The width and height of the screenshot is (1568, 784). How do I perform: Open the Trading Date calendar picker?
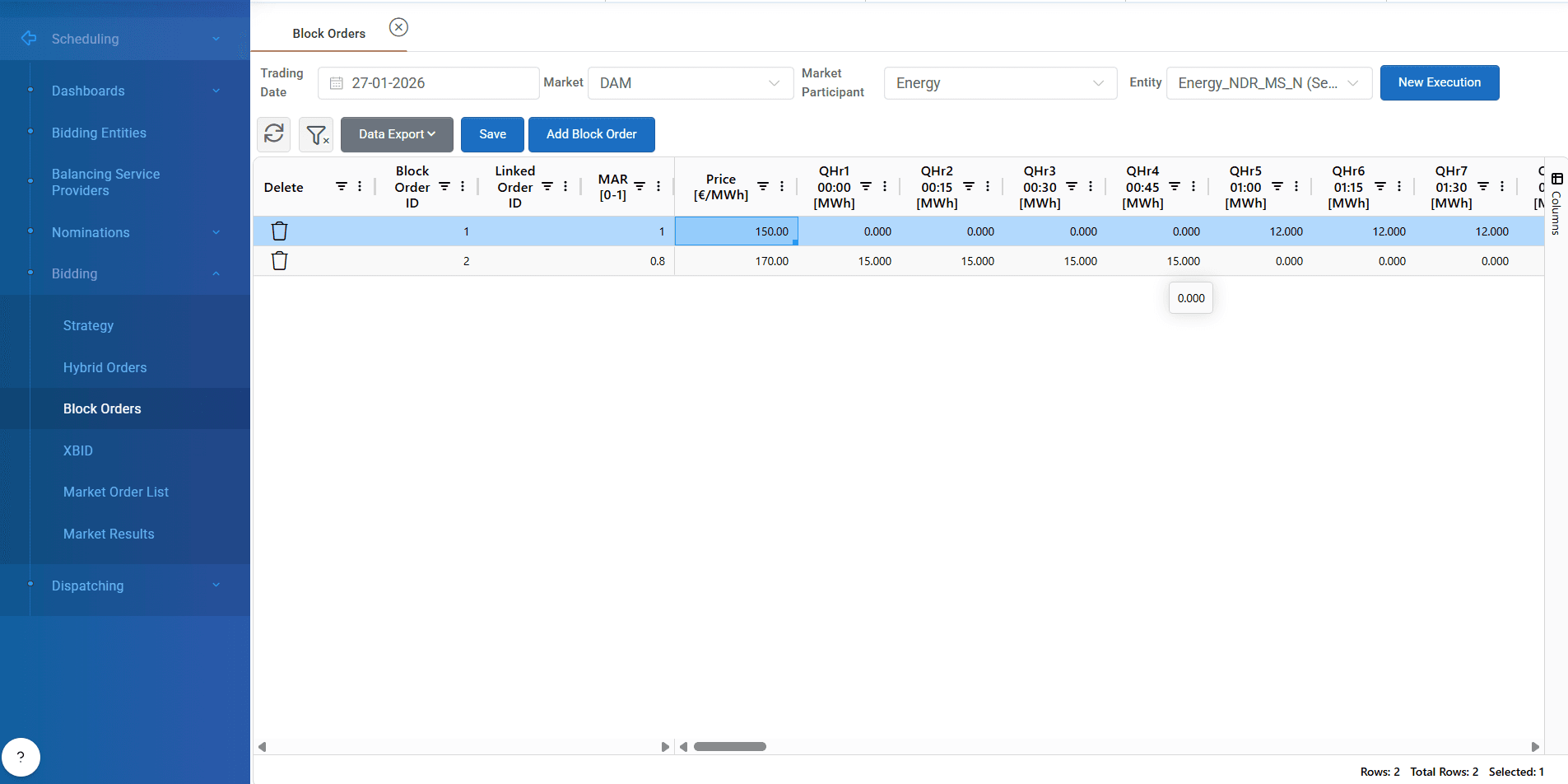pyautogui.click(x=337, y=83)
